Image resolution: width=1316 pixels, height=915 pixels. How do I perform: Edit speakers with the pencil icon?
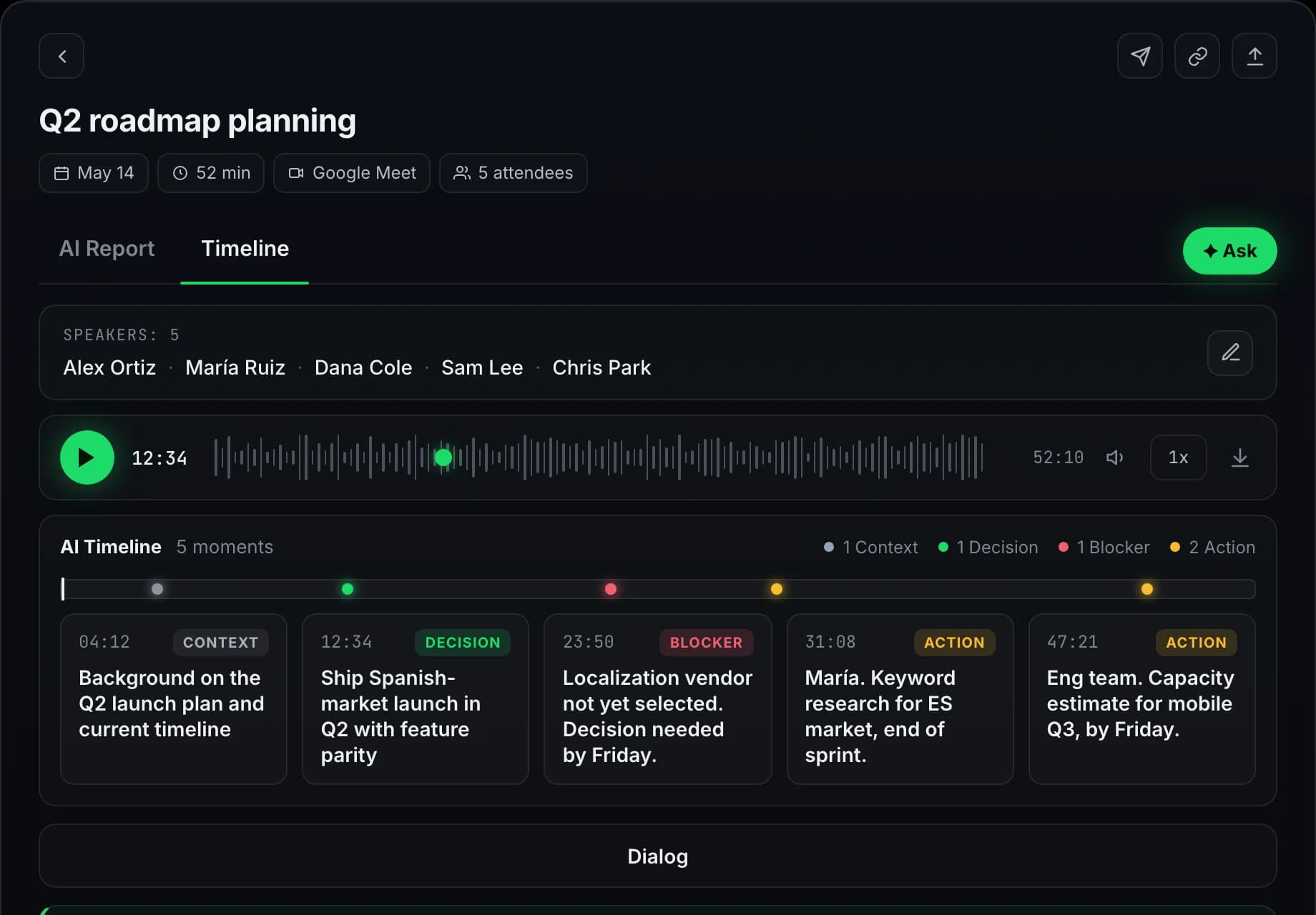pos(1230,352)
